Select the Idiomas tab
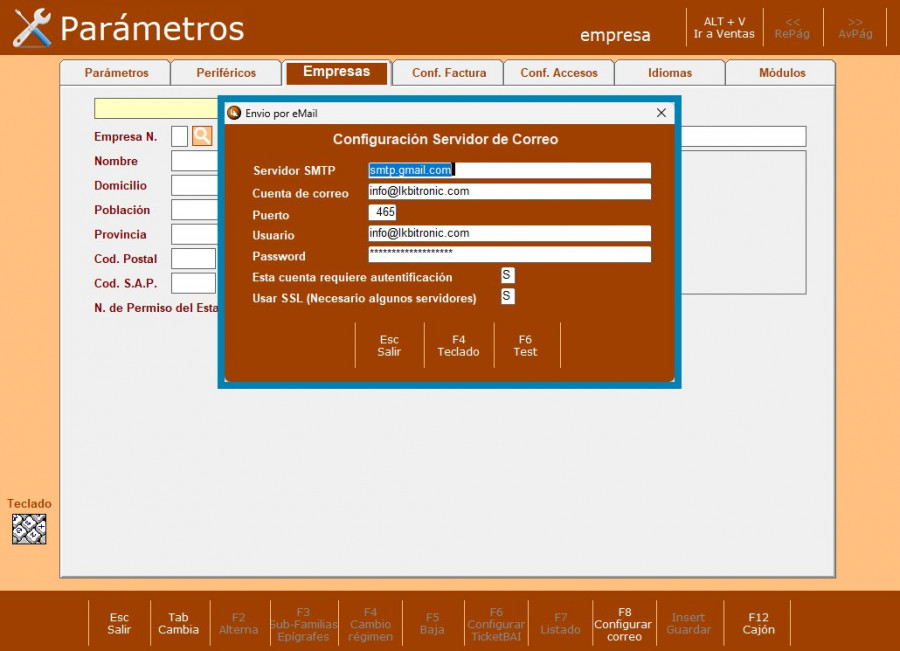 click(x=669, y=73)
